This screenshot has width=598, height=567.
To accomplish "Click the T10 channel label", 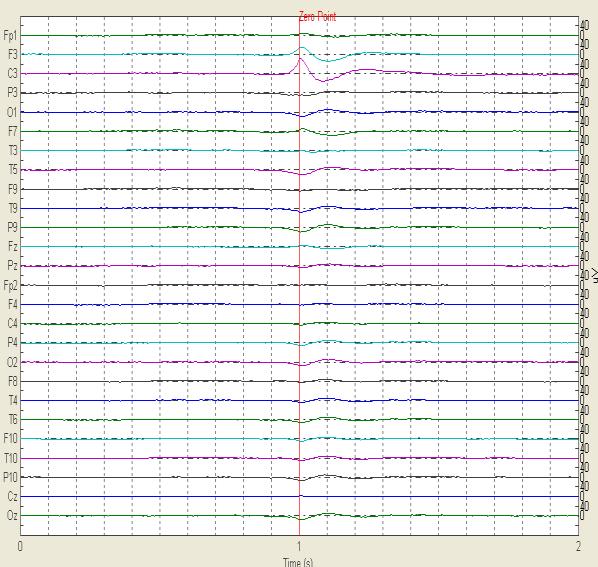I will (x=10, y=458).
